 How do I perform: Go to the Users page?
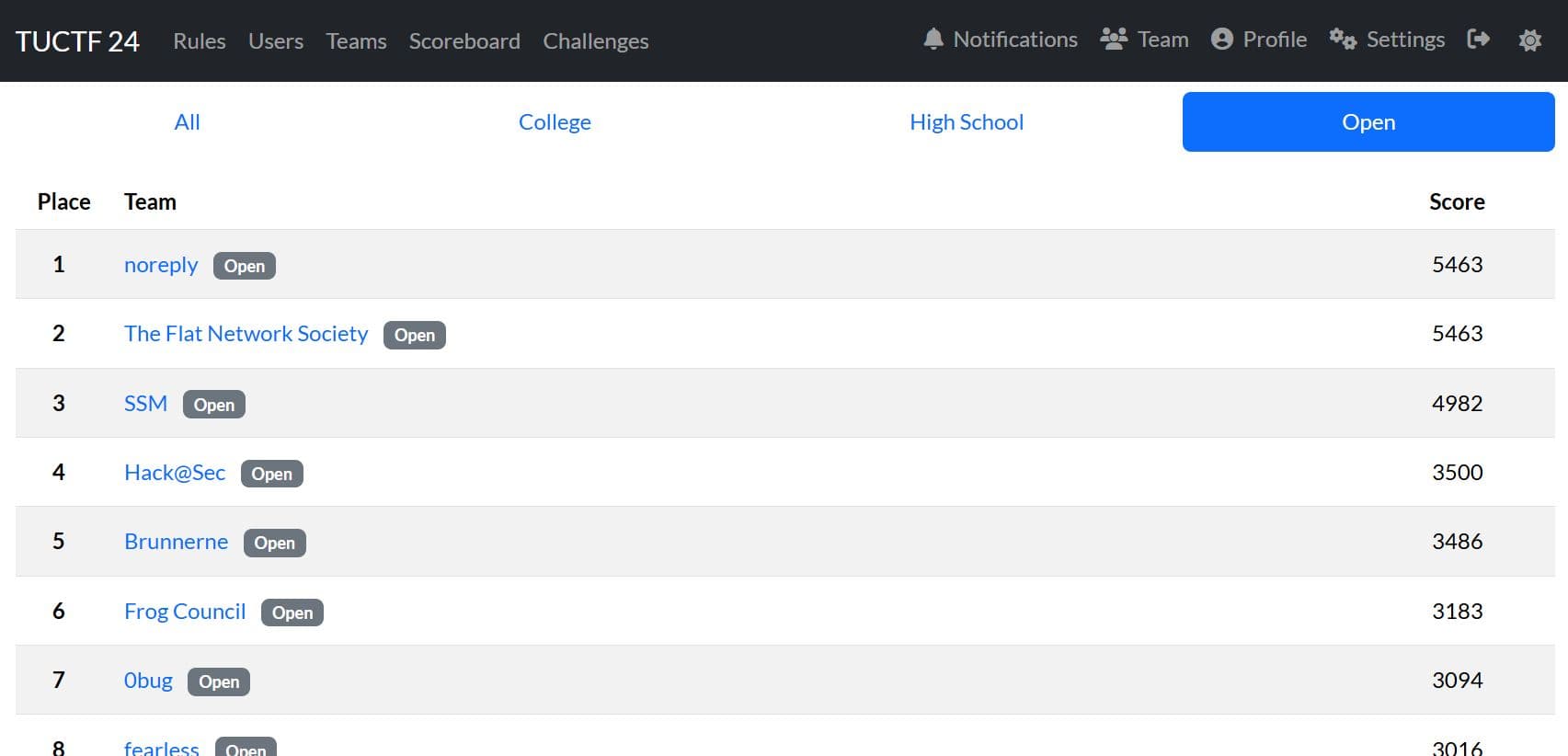click(276, 41)
